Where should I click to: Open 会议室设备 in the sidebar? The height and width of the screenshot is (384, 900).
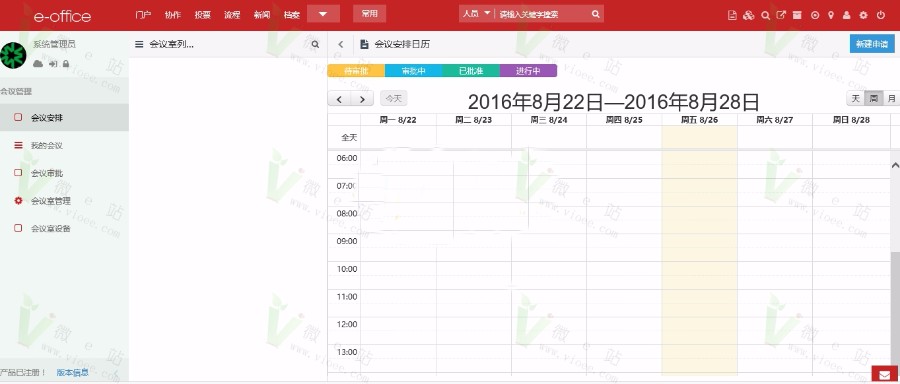[64, 228]
